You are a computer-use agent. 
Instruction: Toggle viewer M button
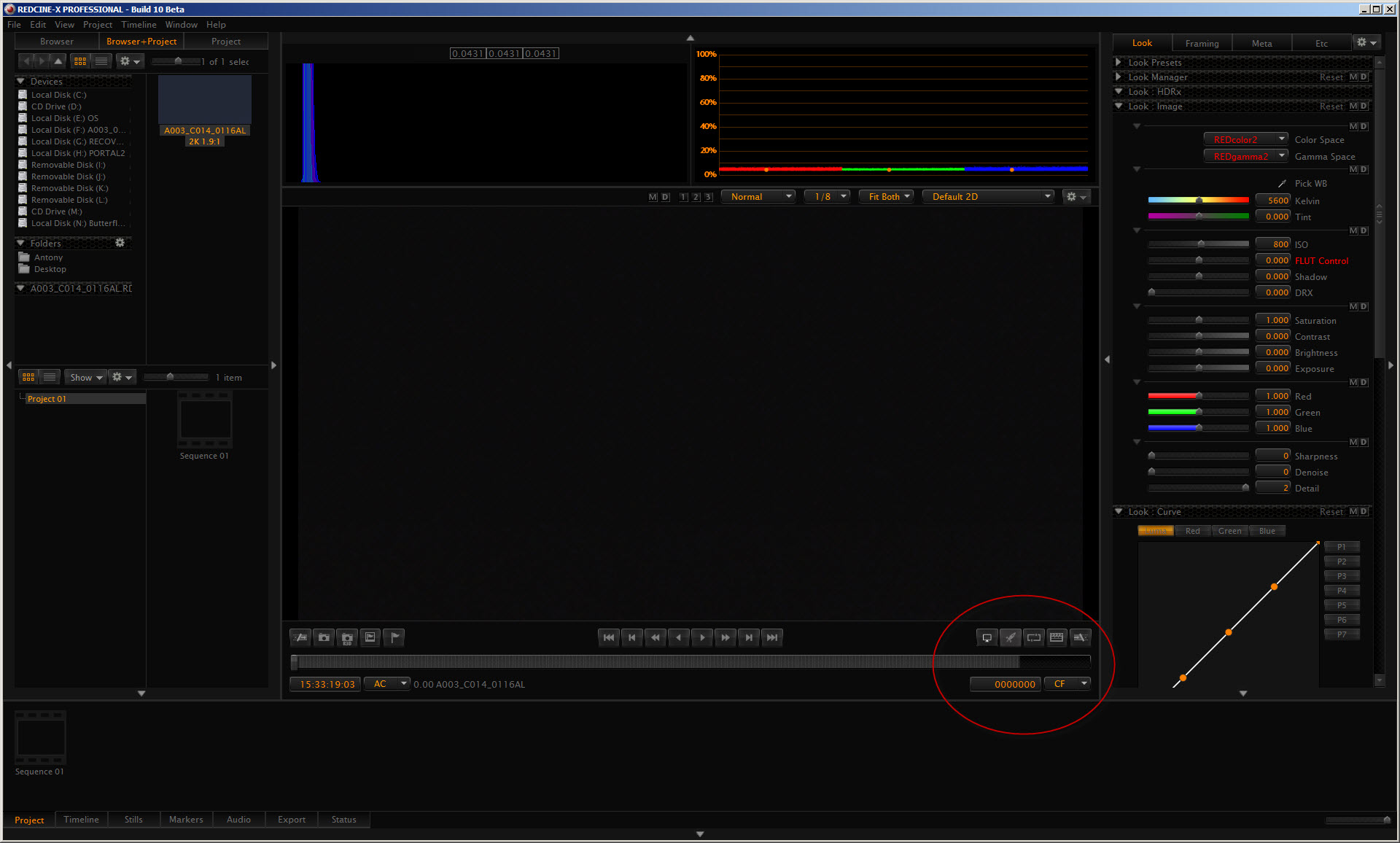click(653, 197)
